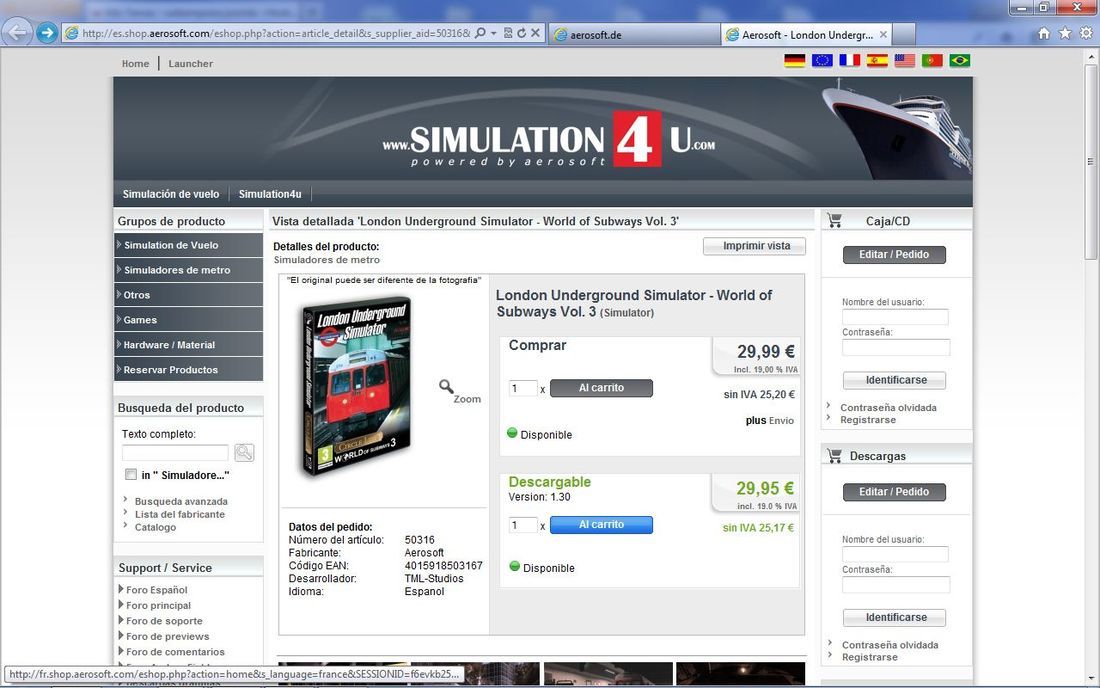This screenshot has height=688, width=1100.
Task: Open browser Tools gear icon
Action: click(1086, 33)
